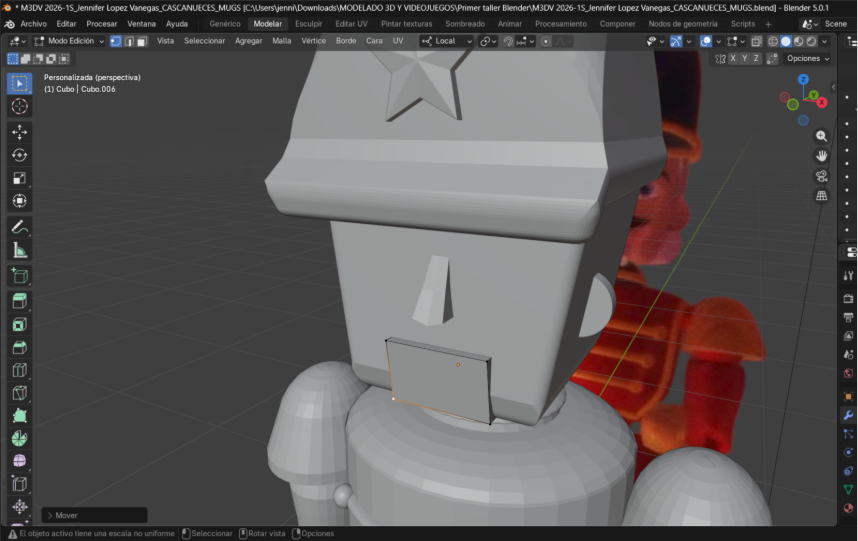Click the zoom magnifier viewport icon
Viewport: 858px width, 541px height.
tap(822, 136)
